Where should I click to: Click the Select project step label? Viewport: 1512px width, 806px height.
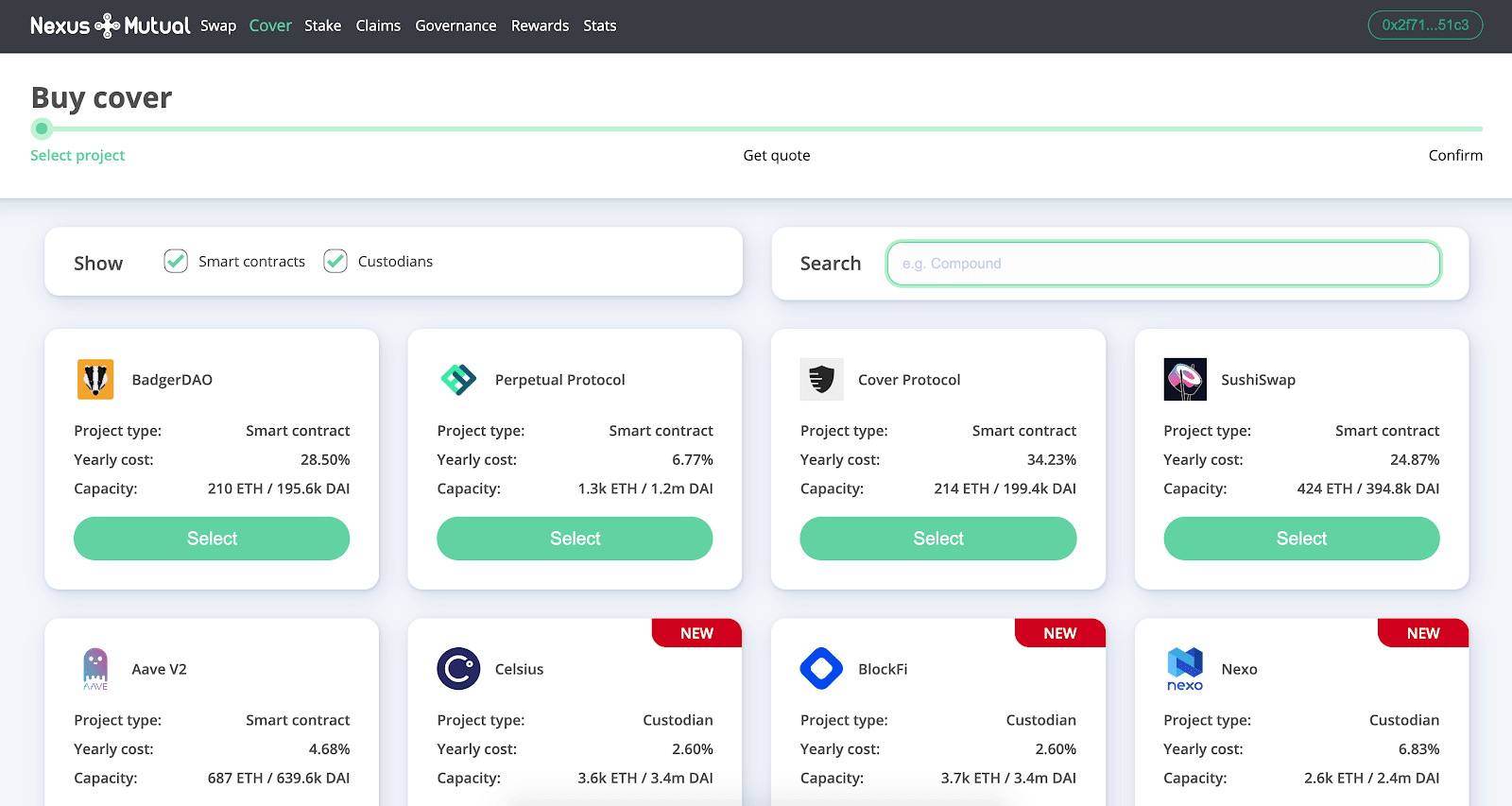pyautogui.click(x=77, y=155)
